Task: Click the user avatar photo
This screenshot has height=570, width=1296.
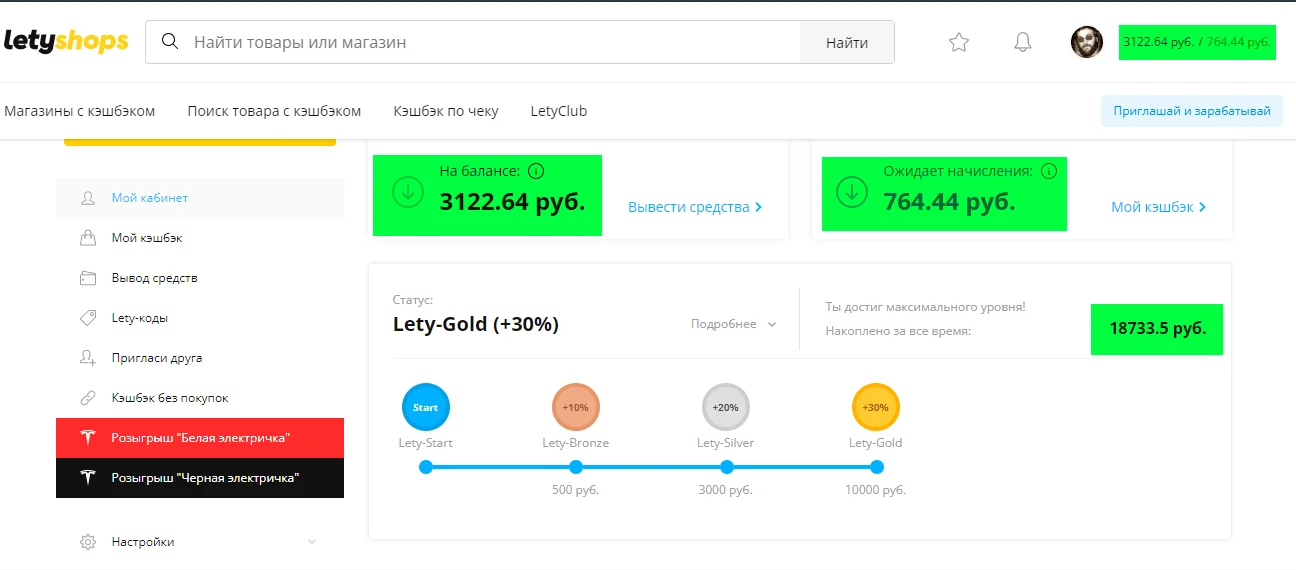Action: [x=1087, y=42]
